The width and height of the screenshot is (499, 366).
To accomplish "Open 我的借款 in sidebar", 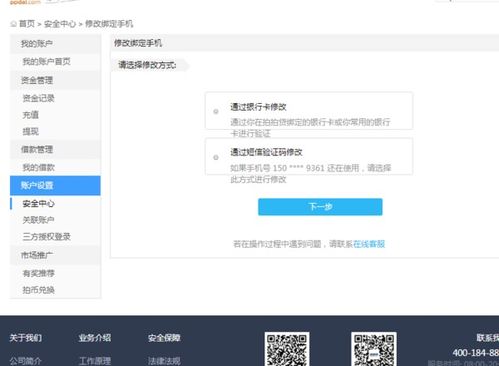I will (38, 167).
